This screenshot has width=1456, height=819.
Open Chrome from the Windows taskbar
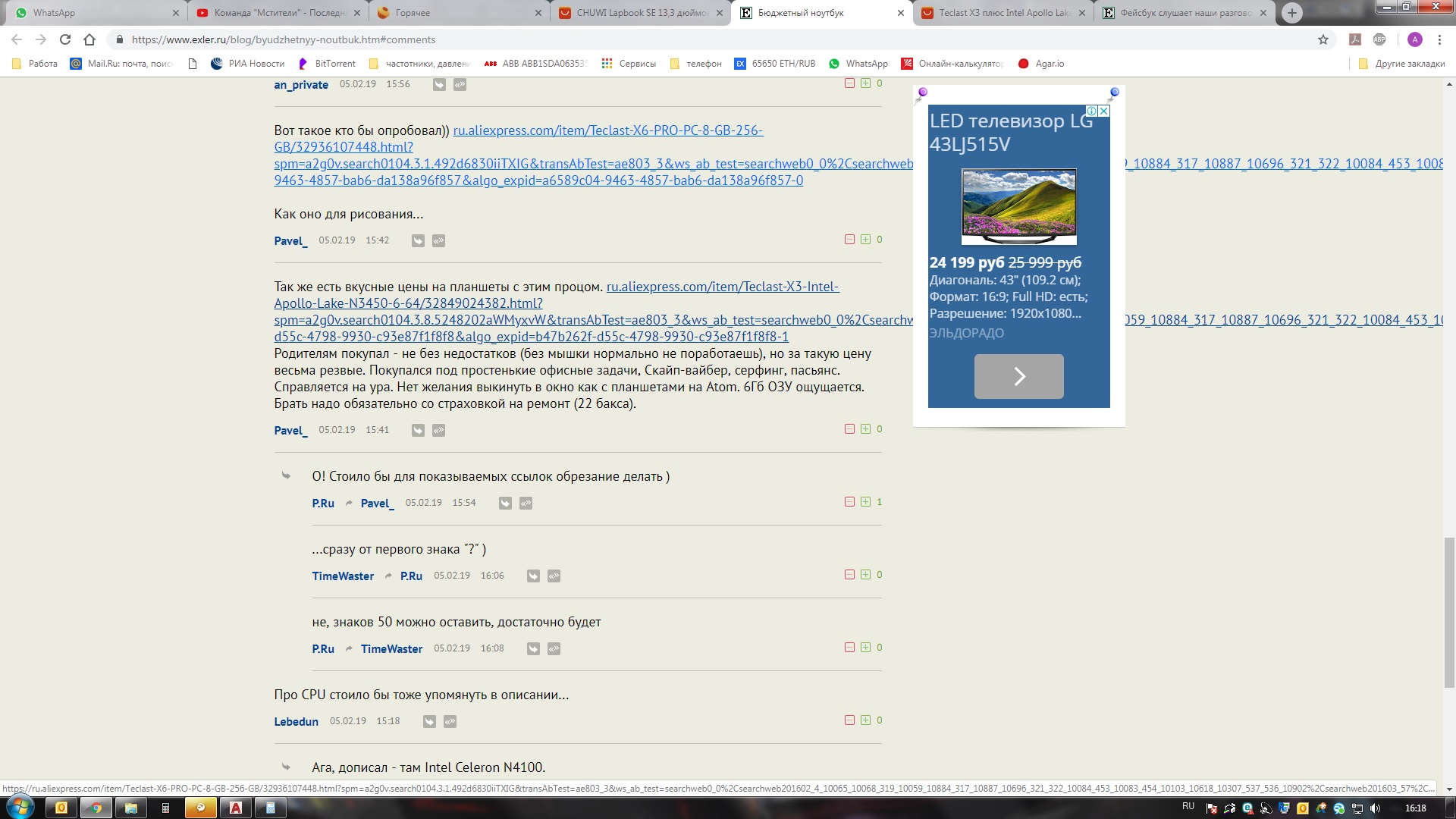tap(96, 808)
